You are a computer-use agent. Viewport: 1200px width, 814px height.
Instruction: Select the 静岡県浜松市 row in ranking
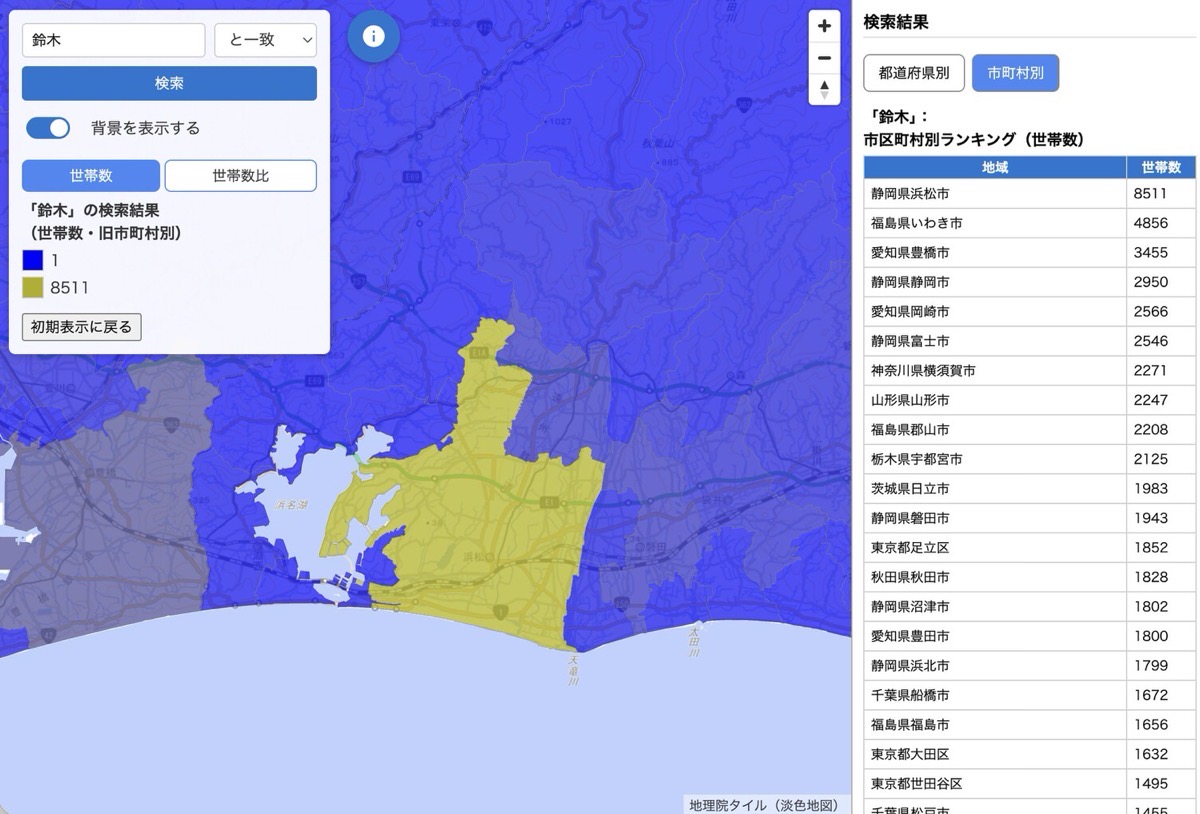(995, 194)
